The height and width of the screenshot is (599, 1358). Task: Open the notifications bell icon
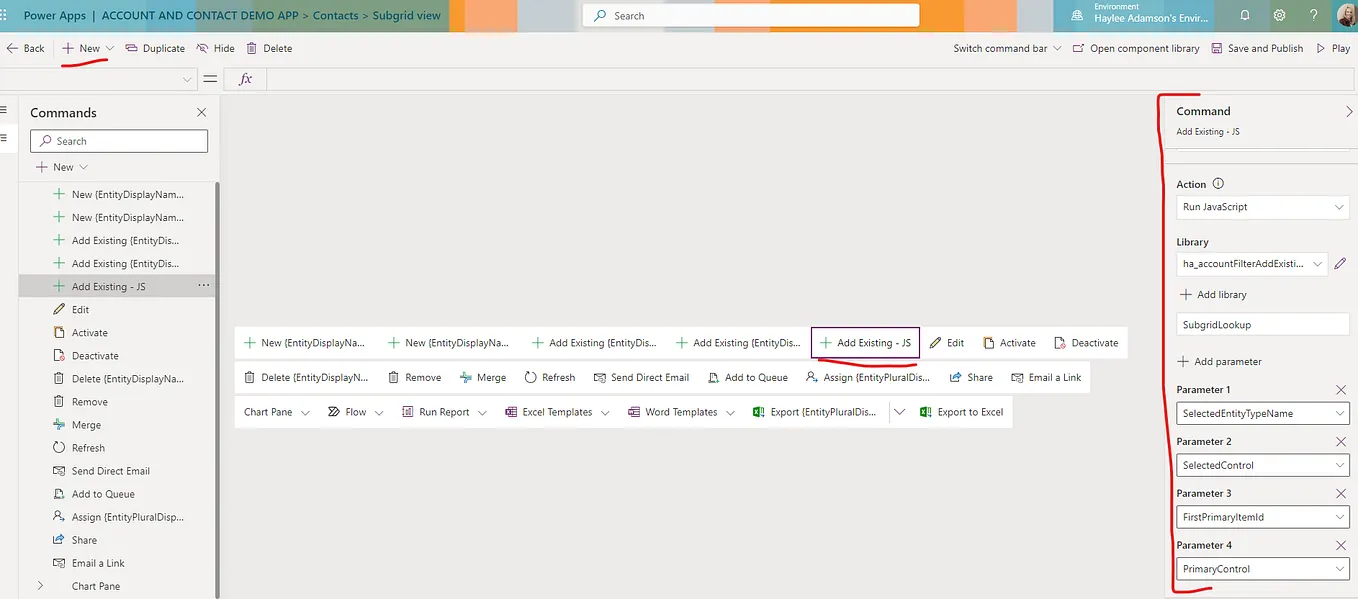point(1245,16)
